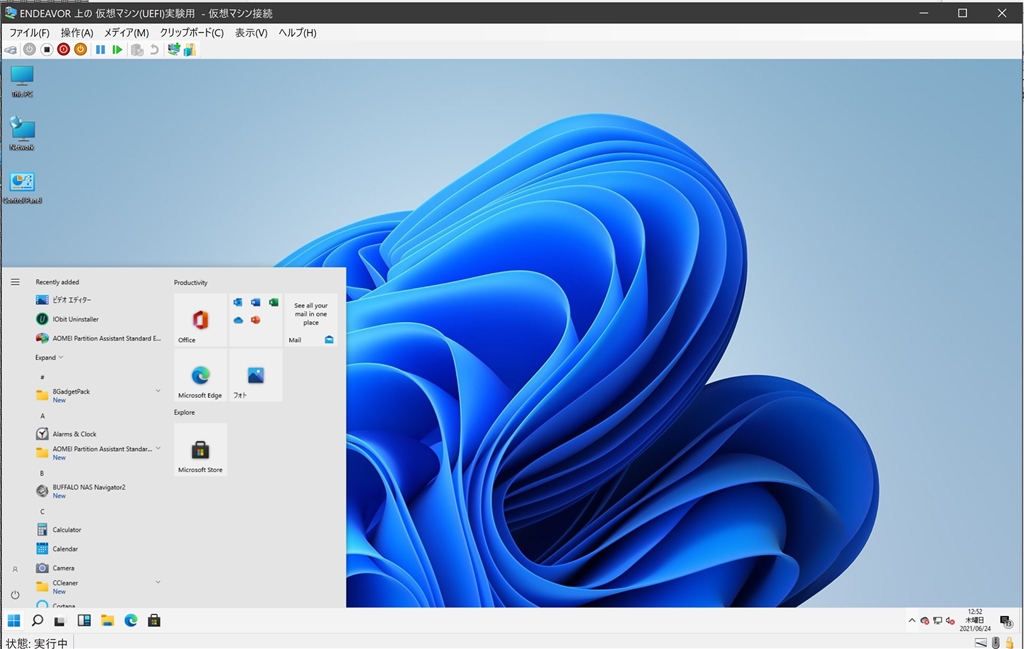Launch the Microsoft Edge tile
The width and height of the screenshot is (1024, 649).
tap(200, 375)
